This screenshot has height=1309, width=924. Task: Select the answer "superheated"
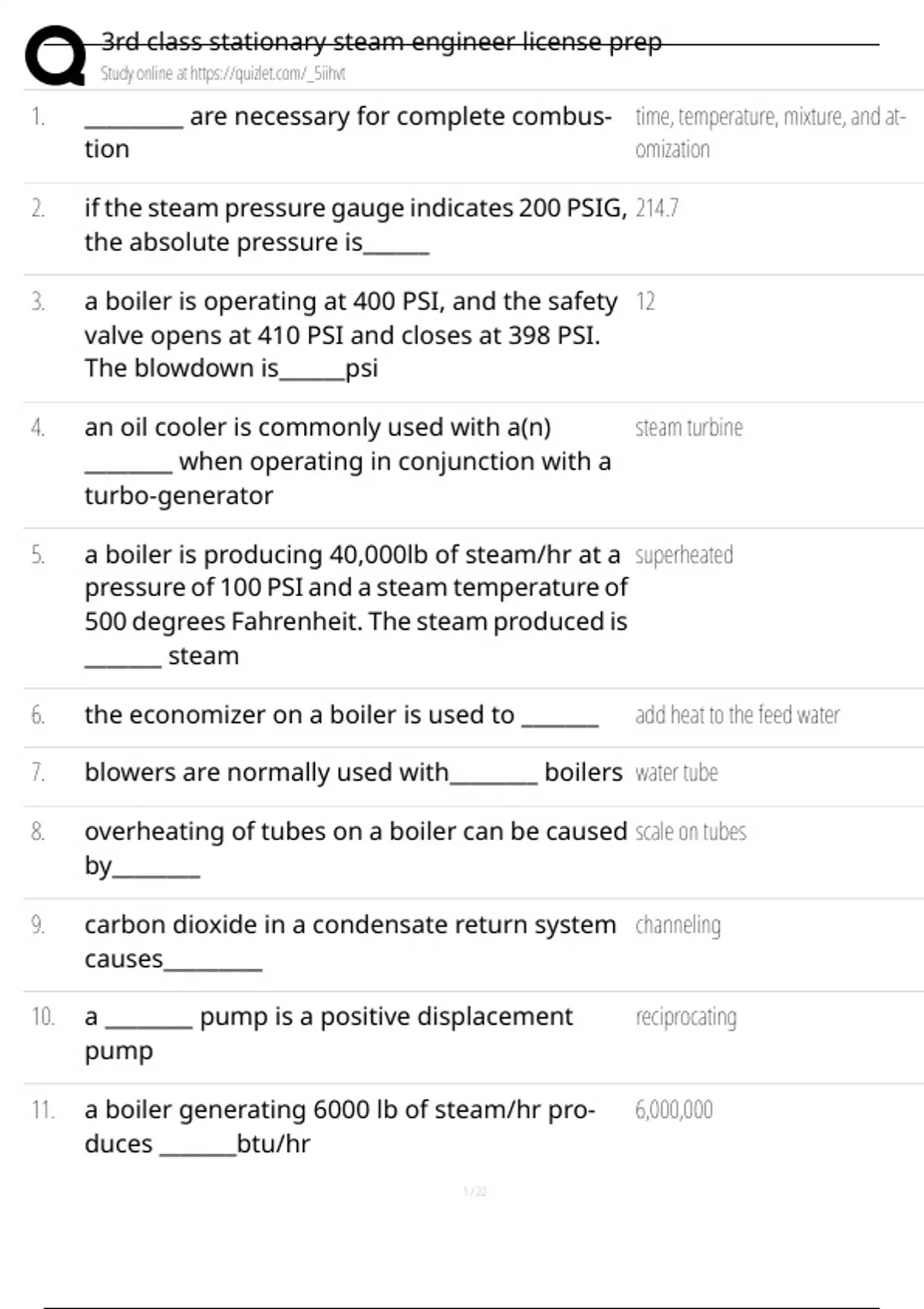point(684,555)
